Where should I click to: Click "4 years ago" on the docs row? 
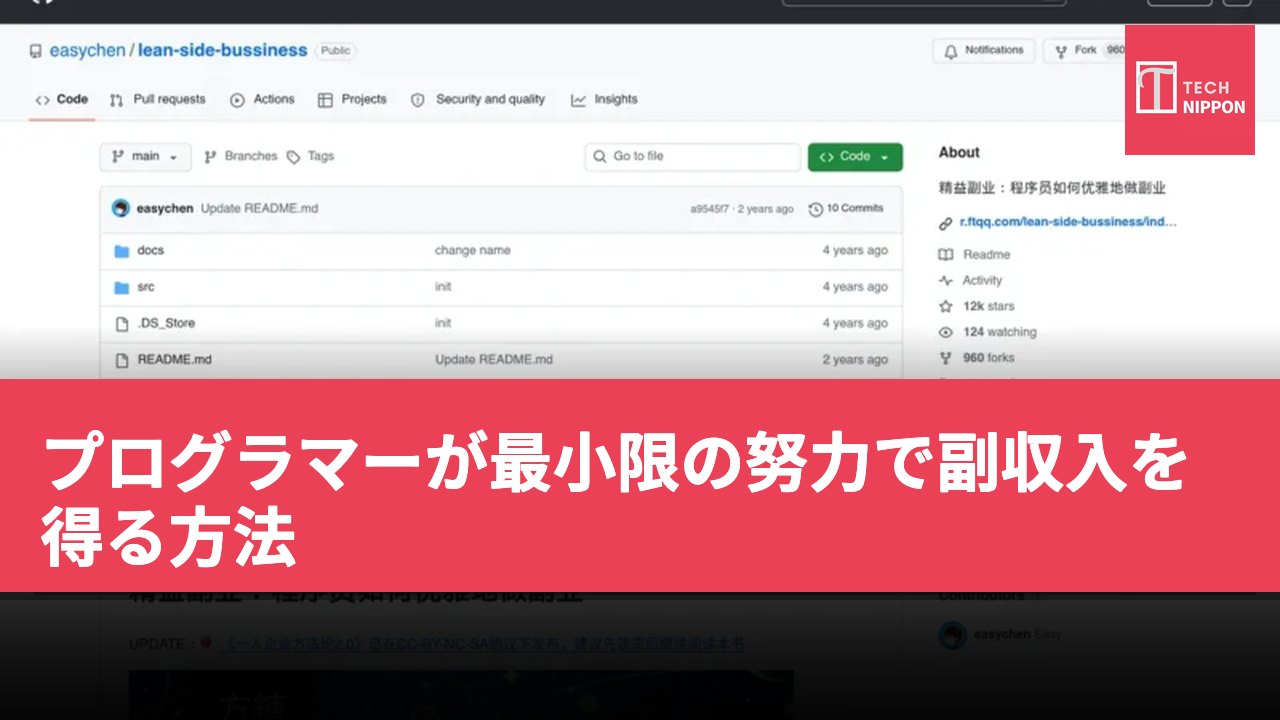[855, 251]
